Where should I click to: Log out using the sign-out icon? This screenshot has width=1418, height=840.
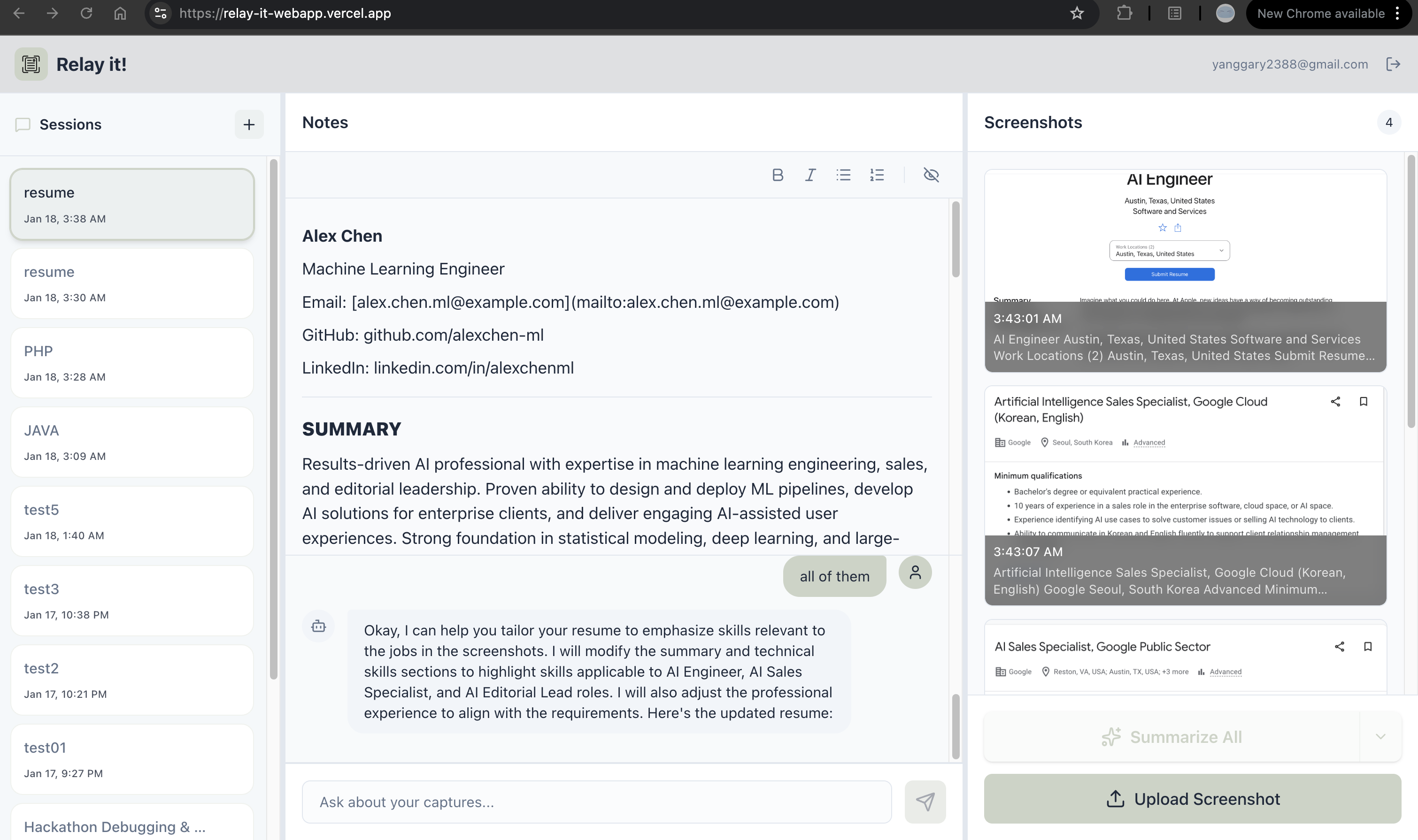click(1393, 65)
